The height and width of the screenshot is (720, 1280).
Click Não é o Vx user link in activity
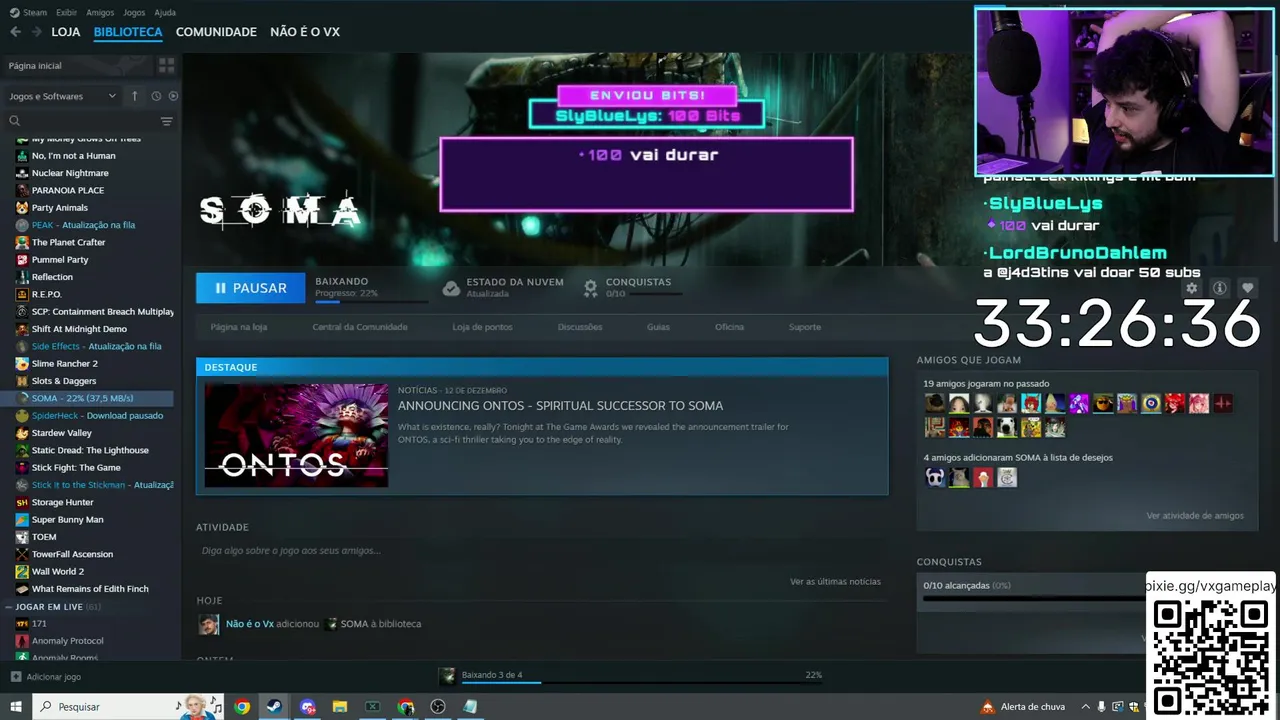250,624
